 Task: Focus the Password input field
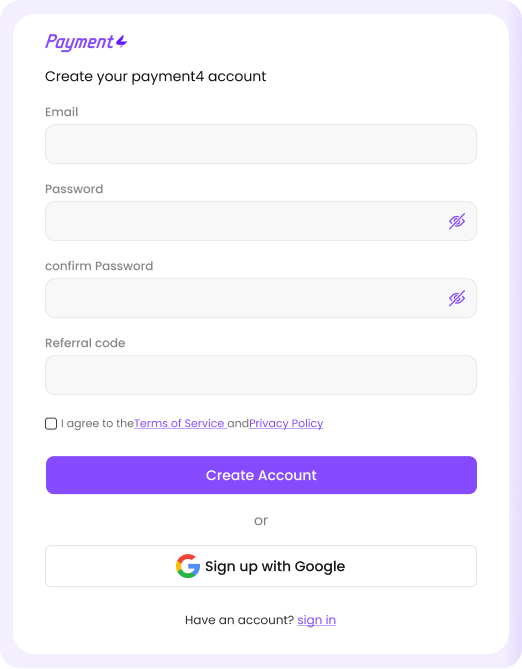(x=261, y=221)
